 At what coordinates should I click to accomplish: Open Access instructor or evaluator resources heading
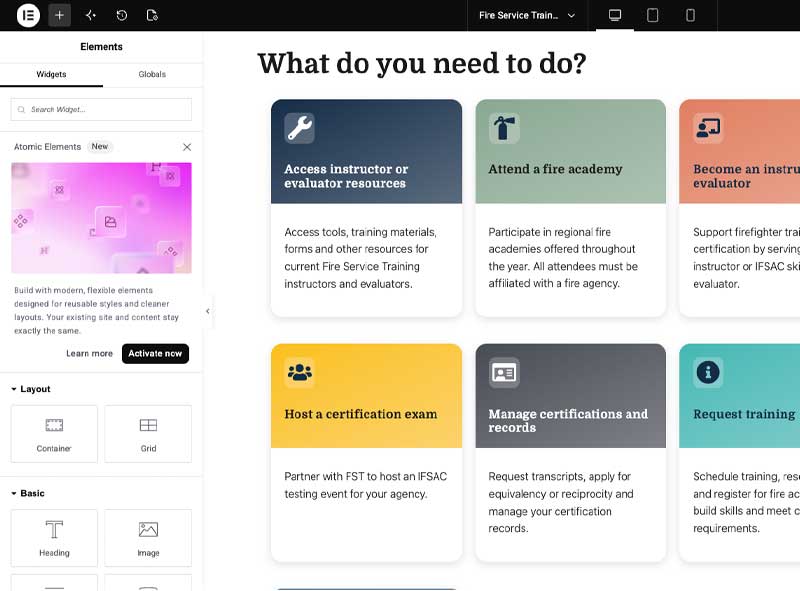point(346,176)
